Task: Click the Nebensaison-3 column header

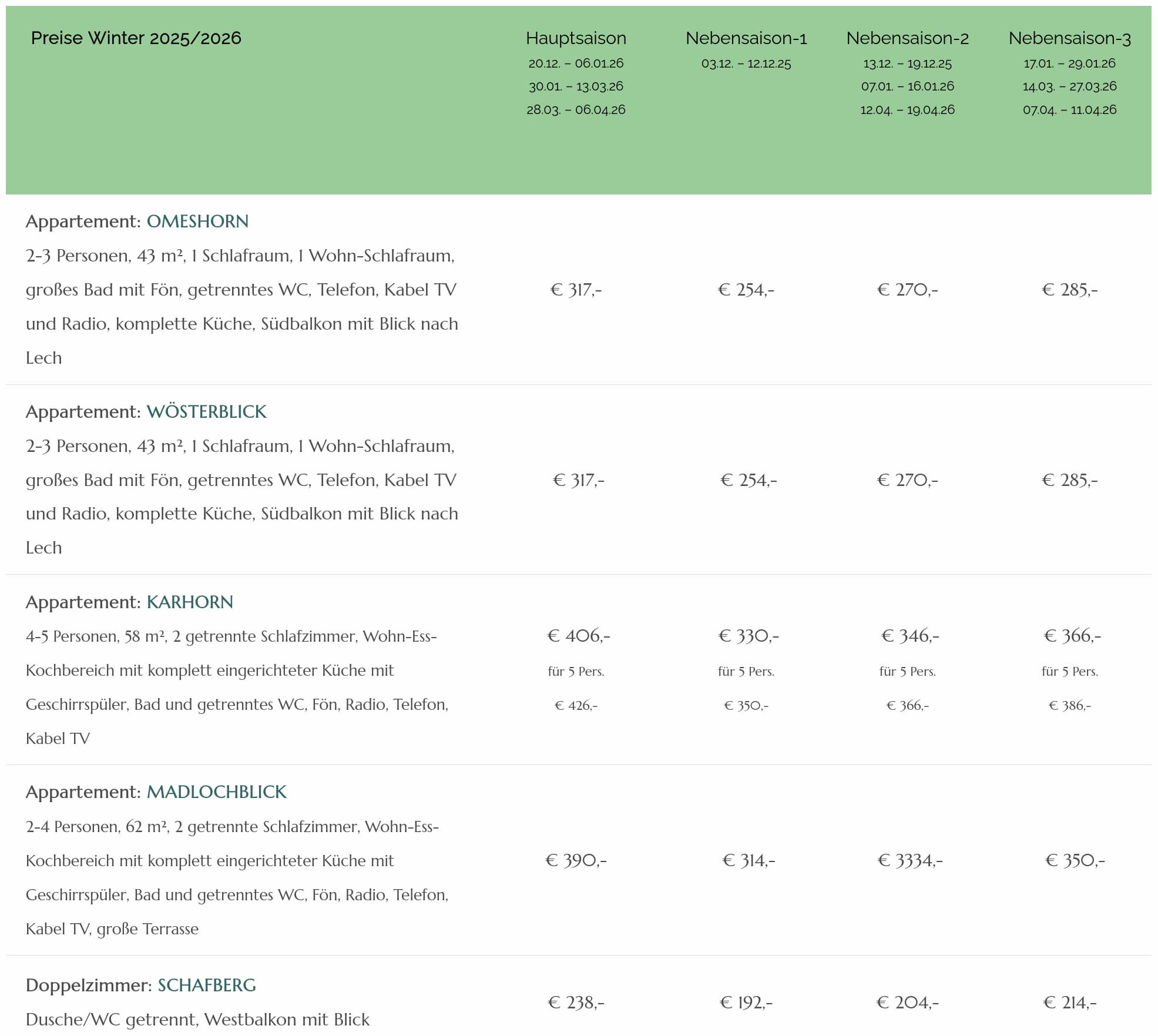Action: 1069,38
